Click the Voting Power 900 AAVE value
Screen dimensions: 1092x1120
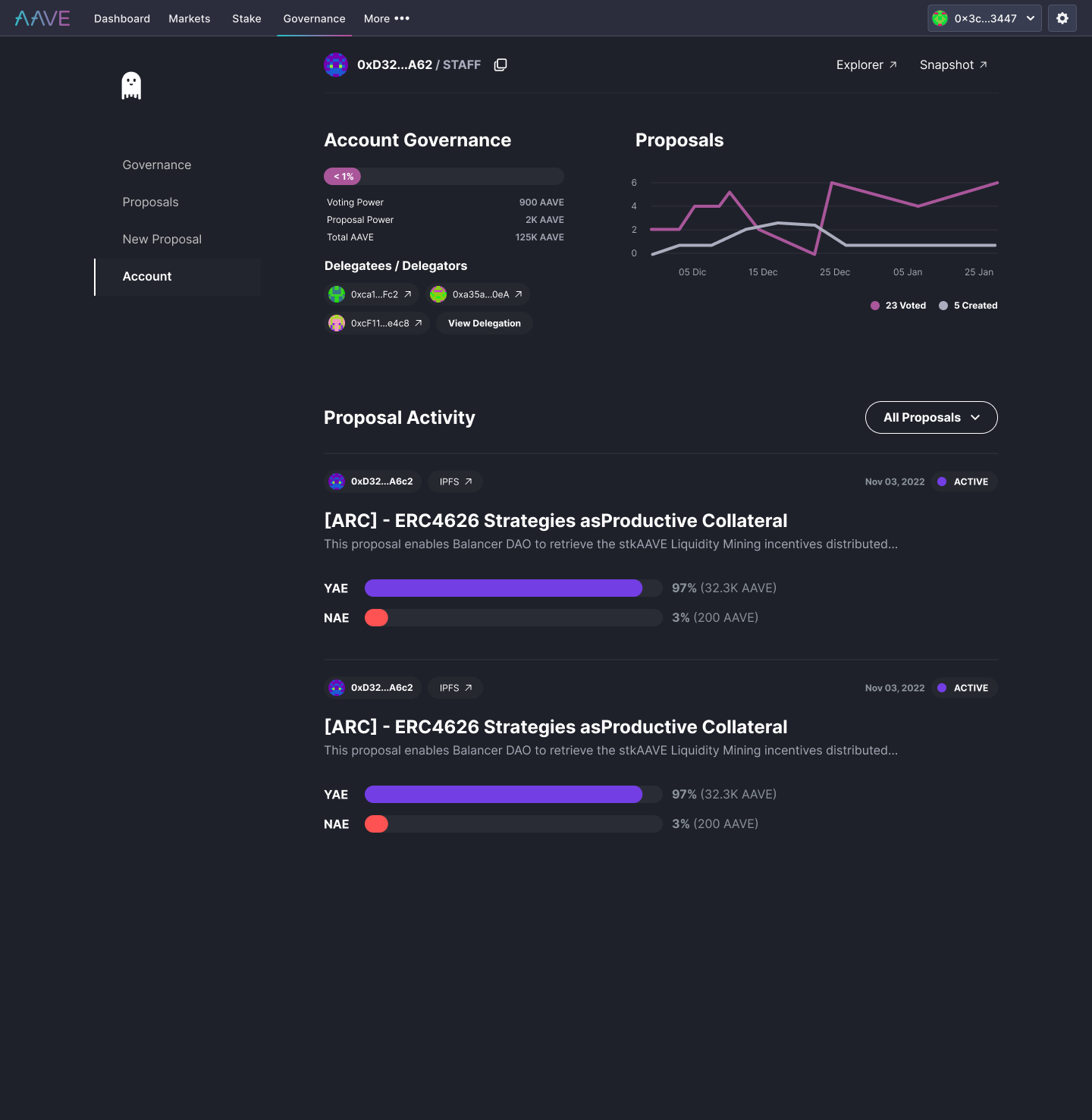[x=541, y=202]
